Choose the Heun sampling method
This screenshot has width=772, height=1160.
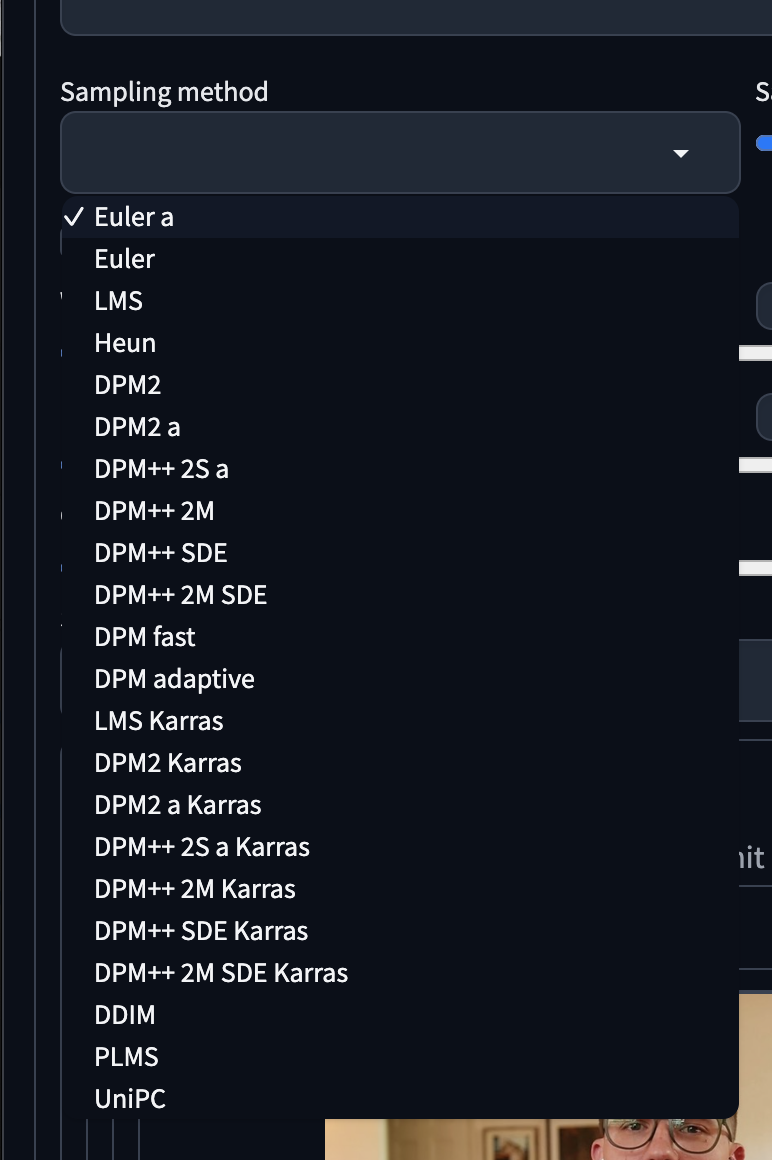point(125,342)
